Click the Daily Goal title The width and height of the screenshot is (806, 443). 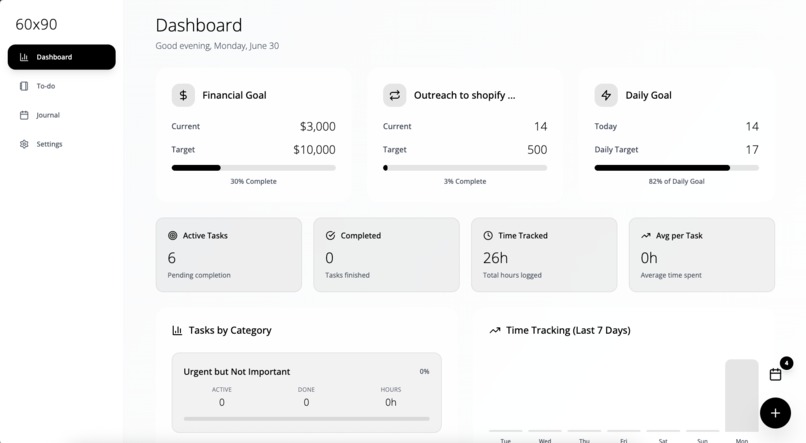click(648, 95)
